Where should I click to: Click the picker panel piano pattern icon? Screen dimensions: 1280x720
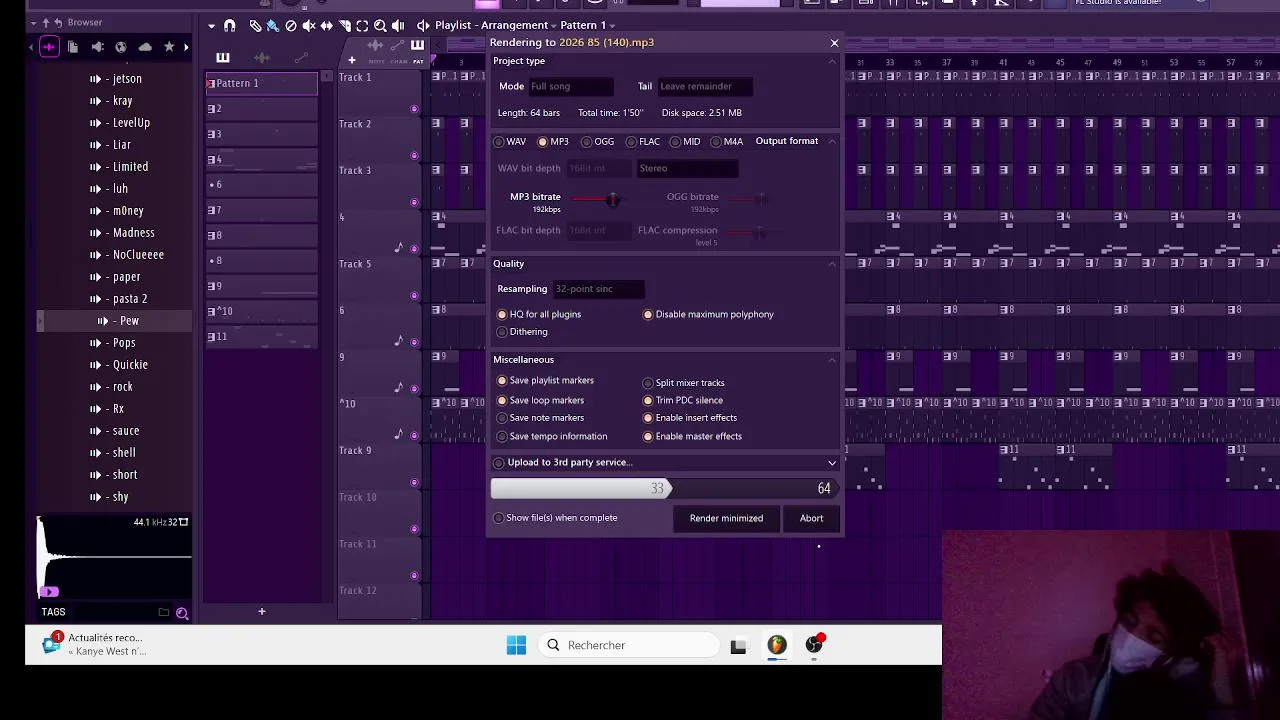222,58
